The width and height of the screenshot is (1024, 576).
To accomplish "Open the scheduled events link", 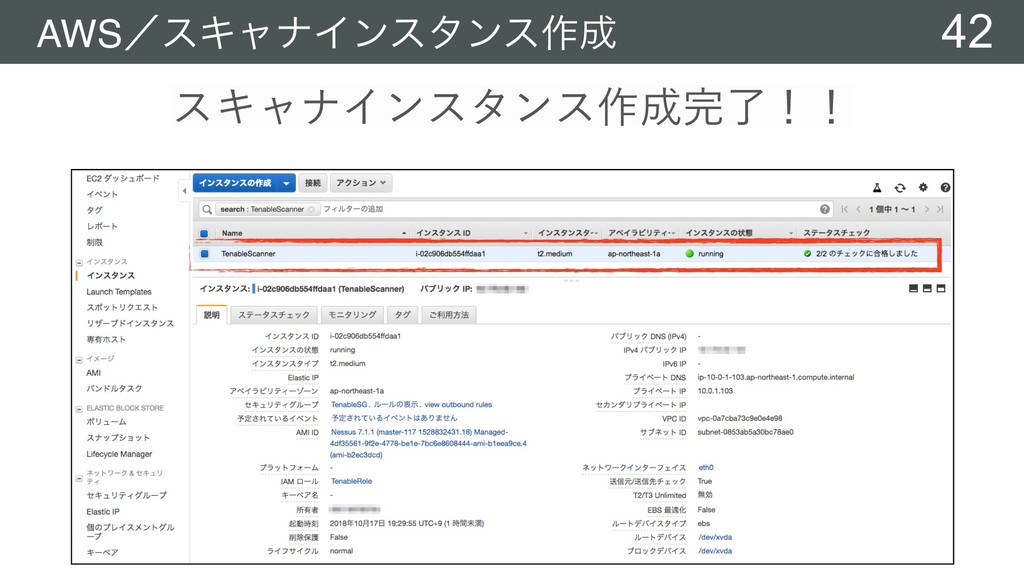I will click(394, 418).
